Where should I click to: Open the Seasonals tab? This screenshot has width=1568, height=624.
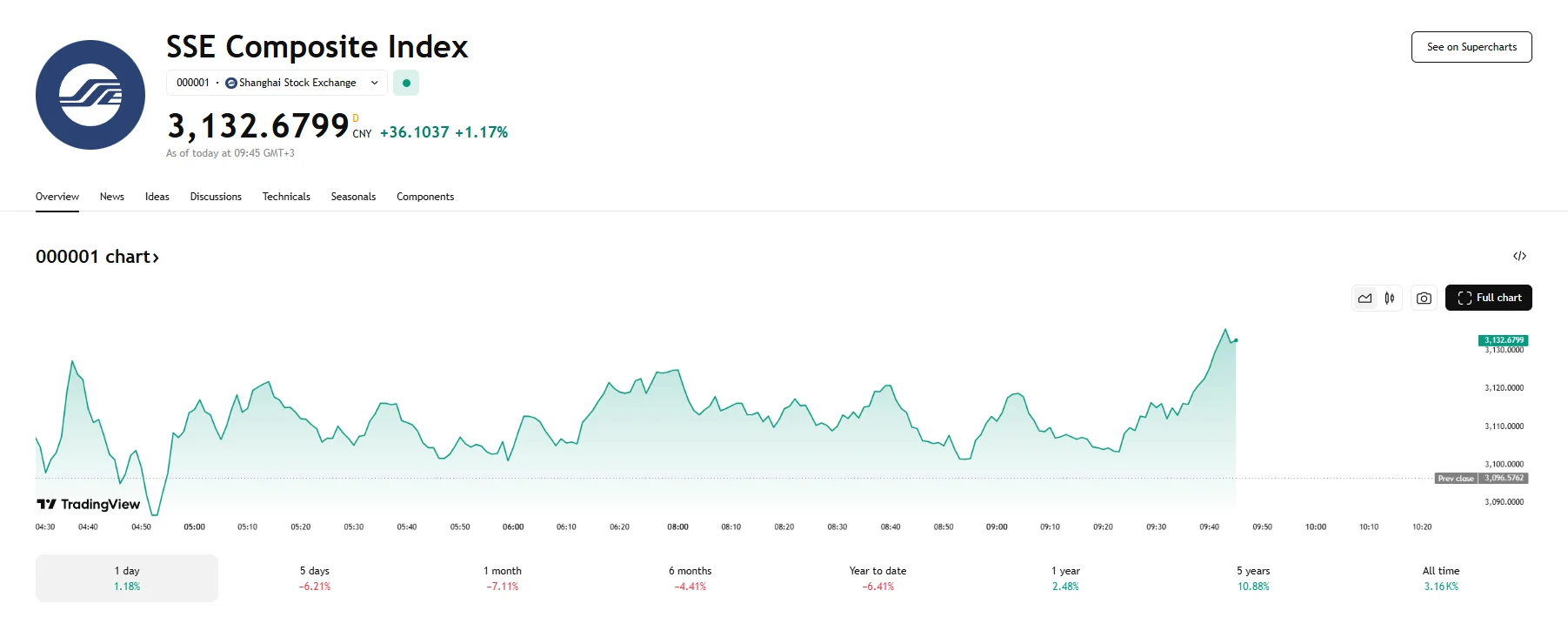(353, 197)
